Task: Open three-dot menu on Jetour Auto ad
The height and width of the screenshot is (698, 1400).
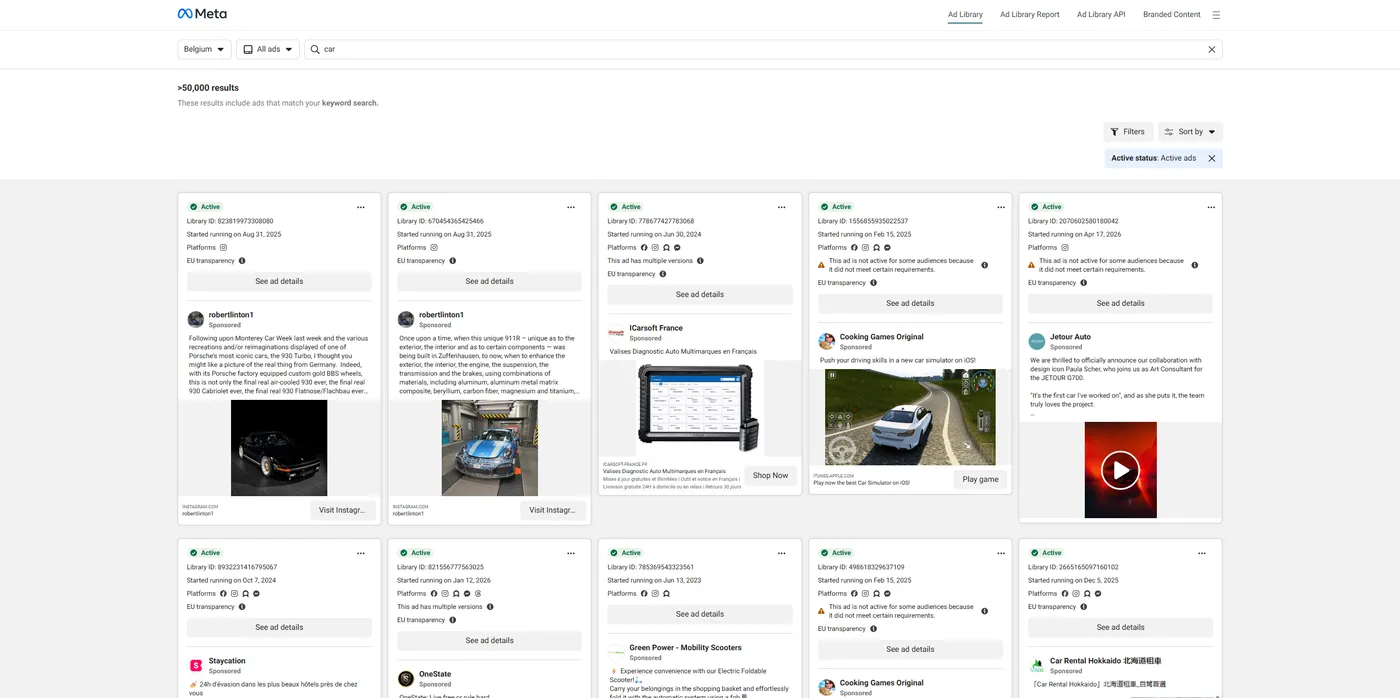Action: [1211, 207]
